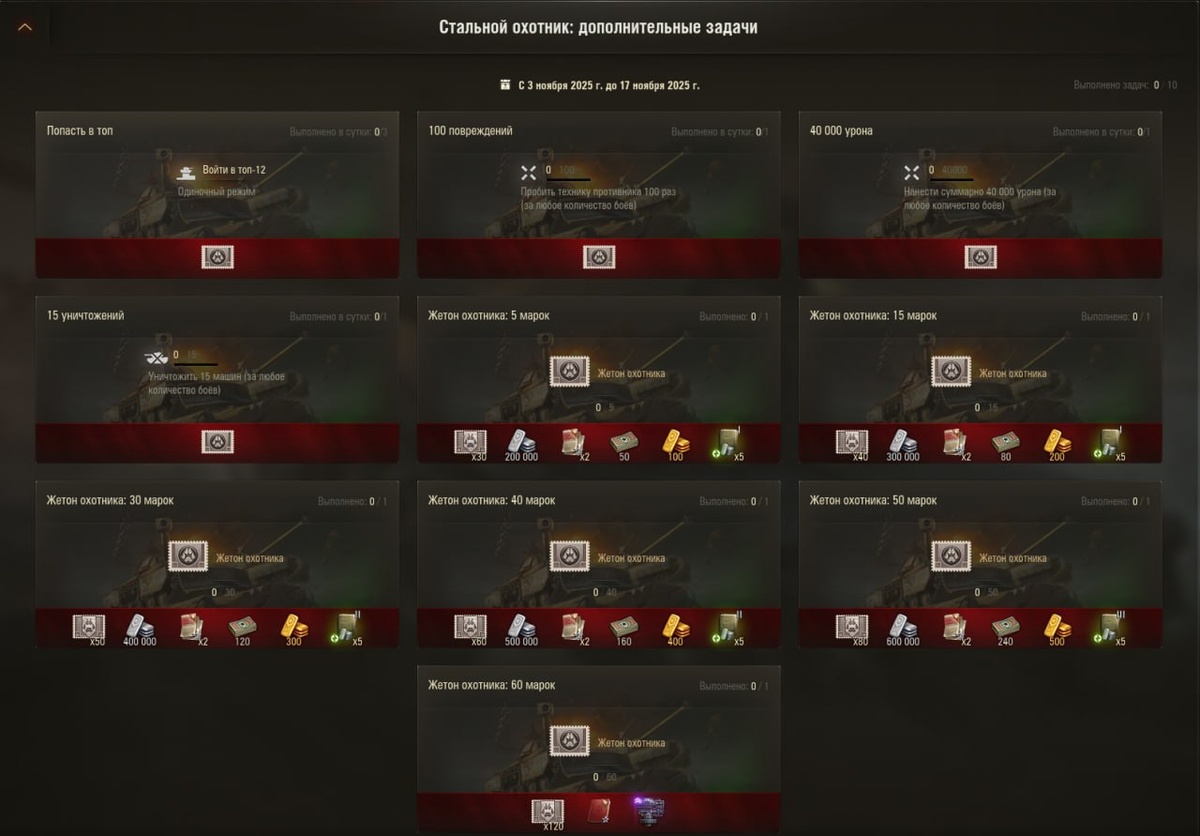Select the 200 000 credits reward icon
1200x836 pixels.
tap(520, 444)
